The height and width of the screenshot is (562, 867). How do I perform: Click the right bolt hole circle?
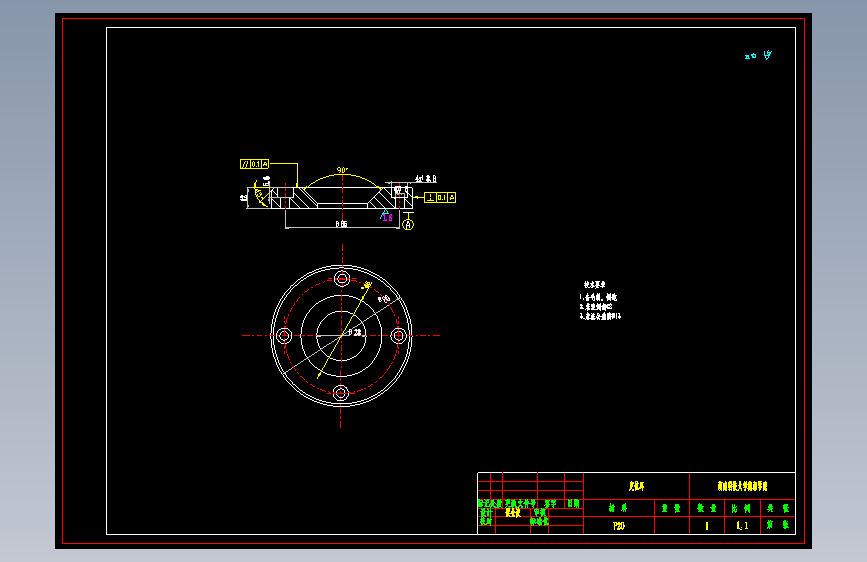[399, 335]
